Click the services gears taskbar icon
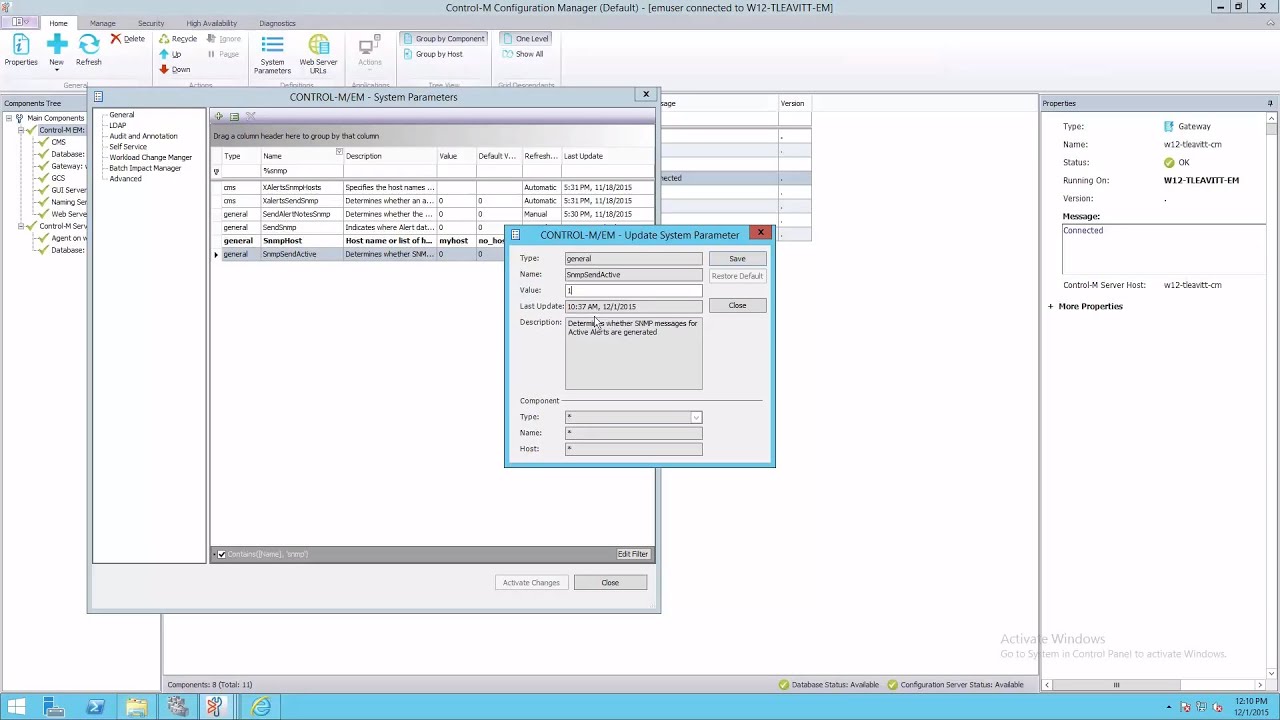Viewport: 1280px width, 720px height. tap(177, 708)
